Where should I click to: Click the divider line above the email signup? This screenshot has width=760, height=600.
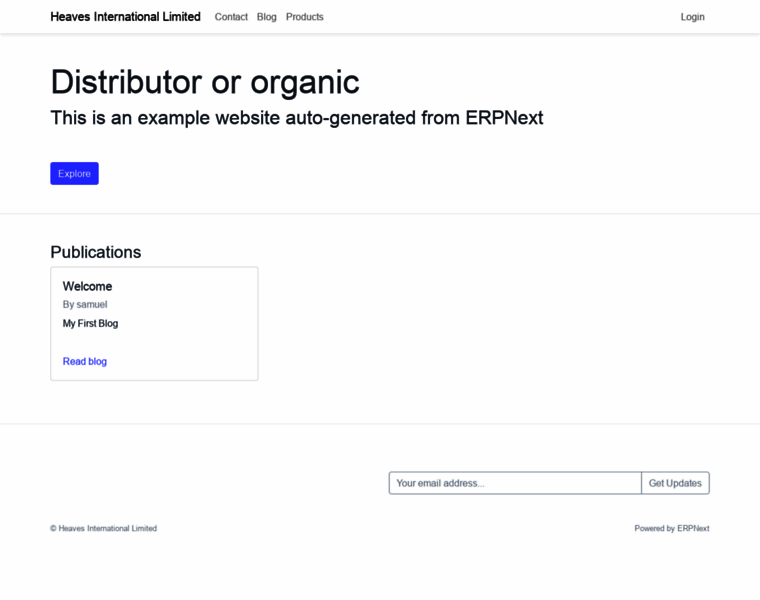(x=380, y=423)
